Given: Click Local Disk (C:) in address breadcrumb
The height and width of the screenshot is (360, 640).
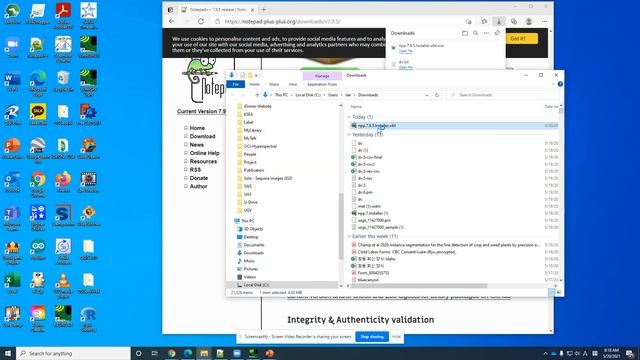Looking at the screenshot, I should [x=308, y=95].
